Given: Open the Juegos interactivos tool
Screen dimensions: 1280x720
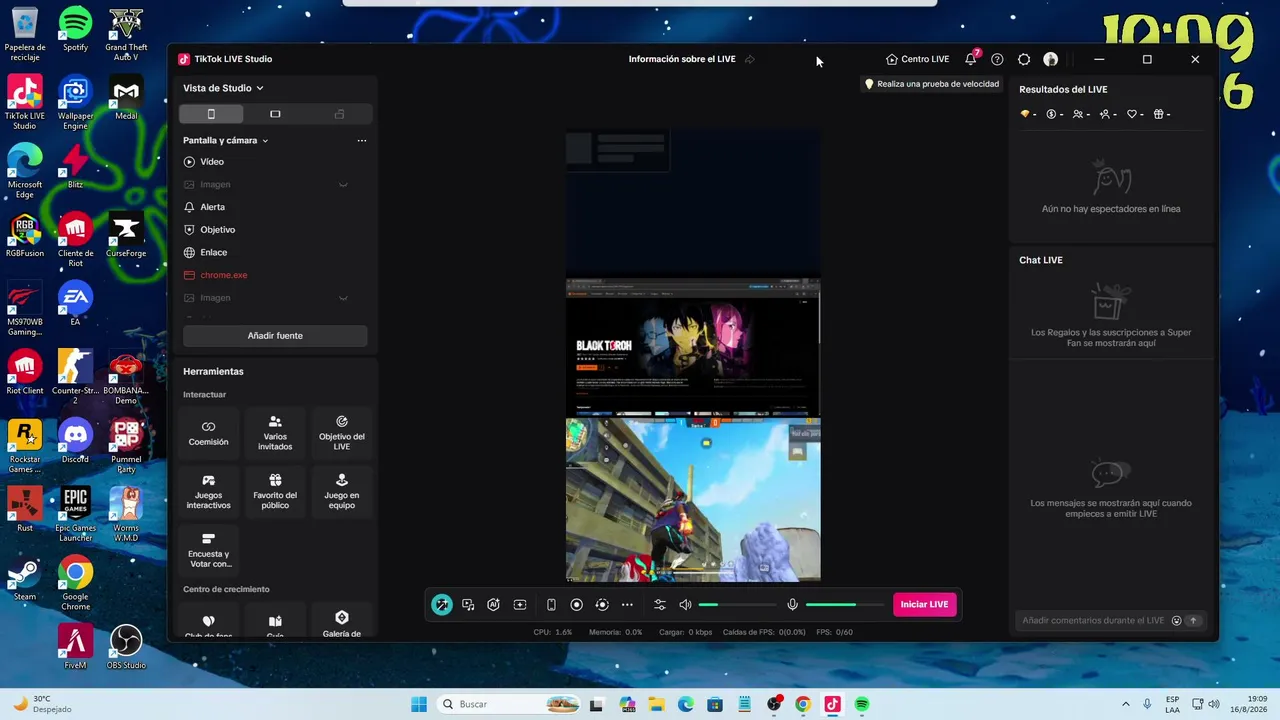Looking at the screenshot, I should [x=208, y=492].
